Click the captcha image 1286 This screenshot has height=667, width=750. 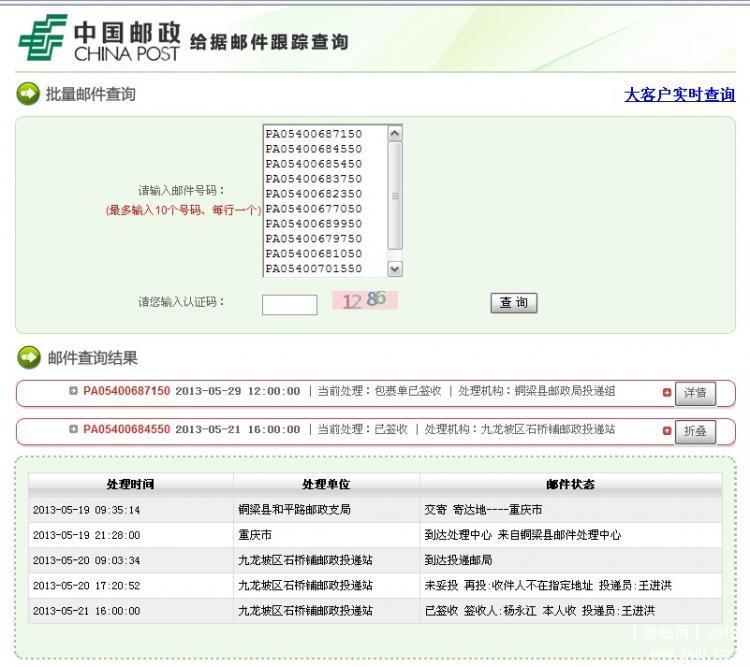click(365, 300)
